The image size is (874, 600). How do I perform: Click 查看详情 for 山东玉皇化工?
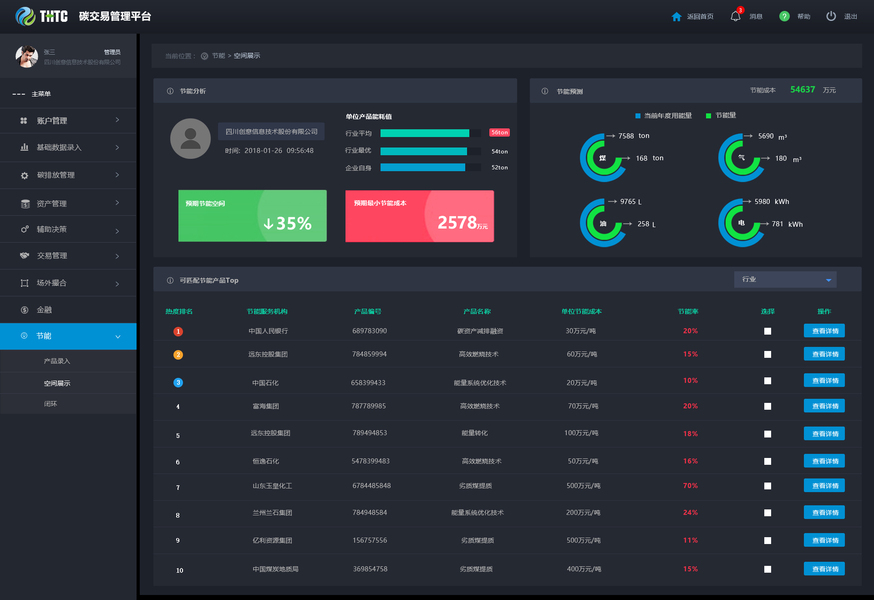coord(824,486)
